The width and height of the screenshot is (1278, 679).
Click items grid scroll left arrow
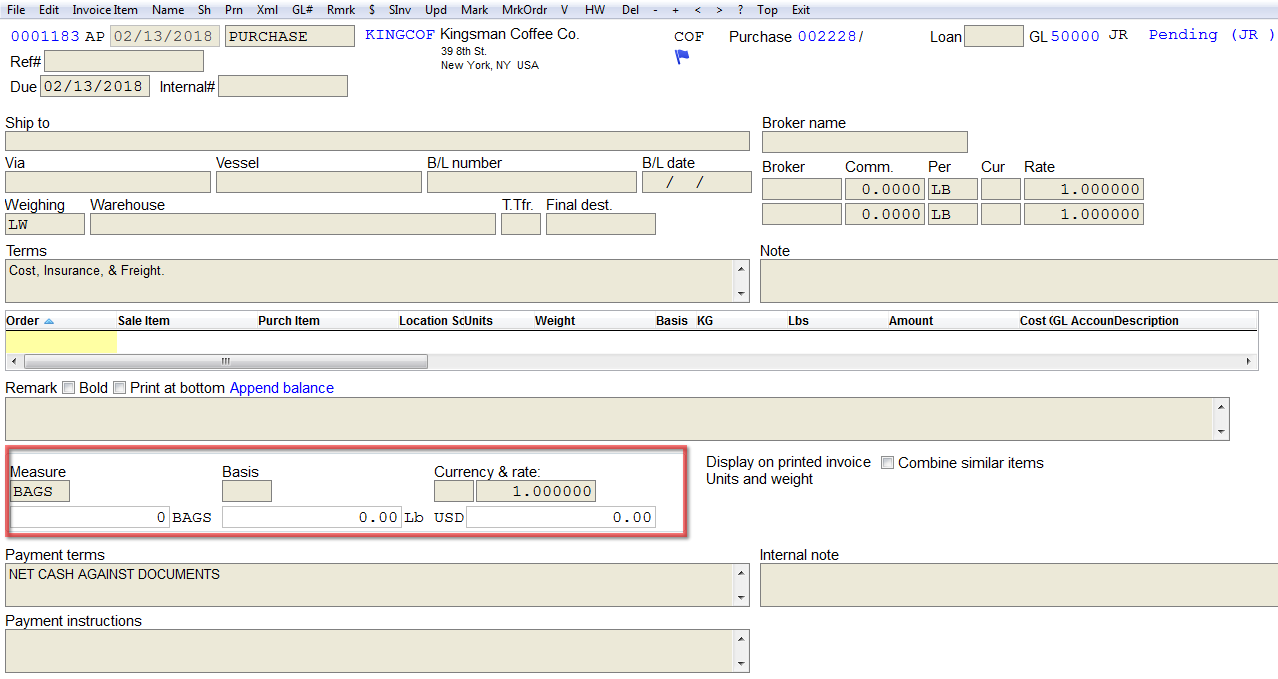[x=12, y=361]
